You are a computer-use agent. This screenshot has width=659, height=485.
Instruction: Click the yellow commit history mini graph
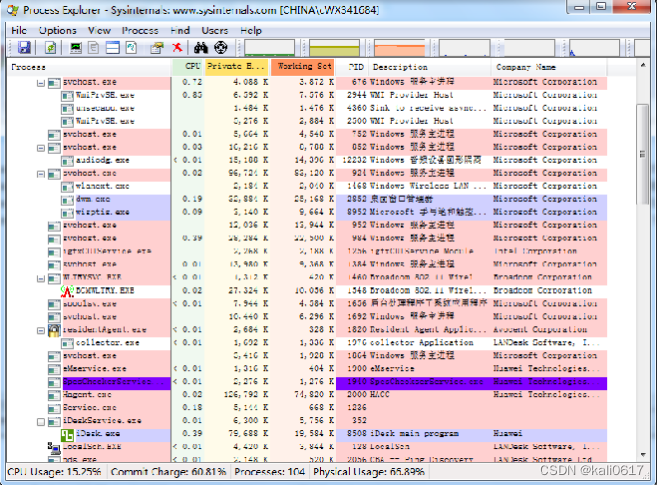pyautogui.click(x=335, y=48)
